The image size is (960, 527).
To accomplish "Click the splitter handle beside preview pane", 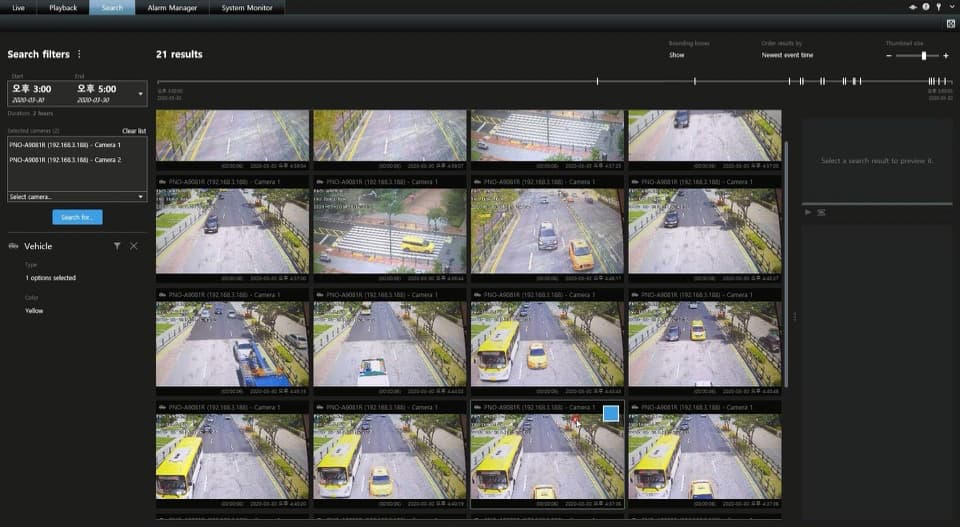I will (x=795, y=316).
